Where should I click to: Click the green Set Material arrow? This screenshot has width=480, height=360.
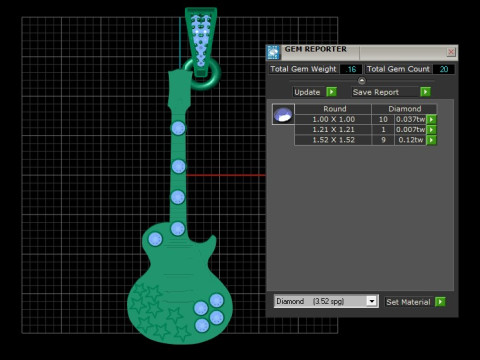pyautogui.click(x=440, y=302)
